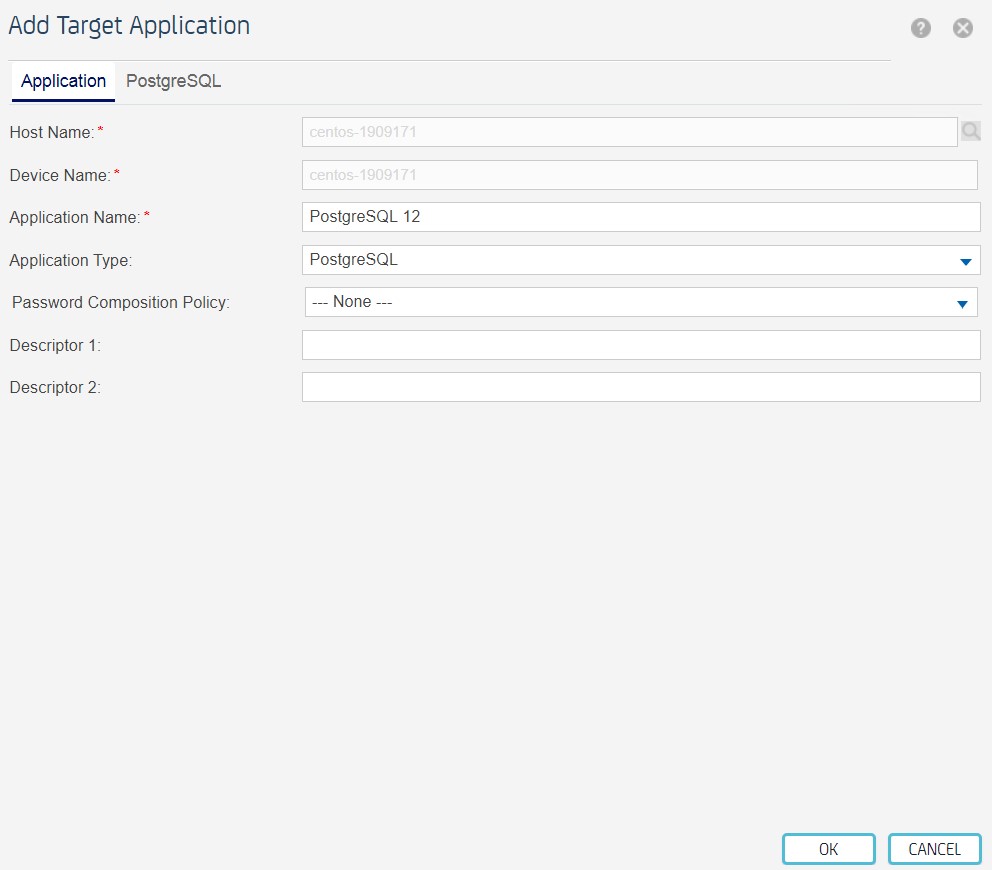Image resolution: width=992 pixels, height=870 pixels.
Task: Click the Application Name label
Action: click(75, 218)
